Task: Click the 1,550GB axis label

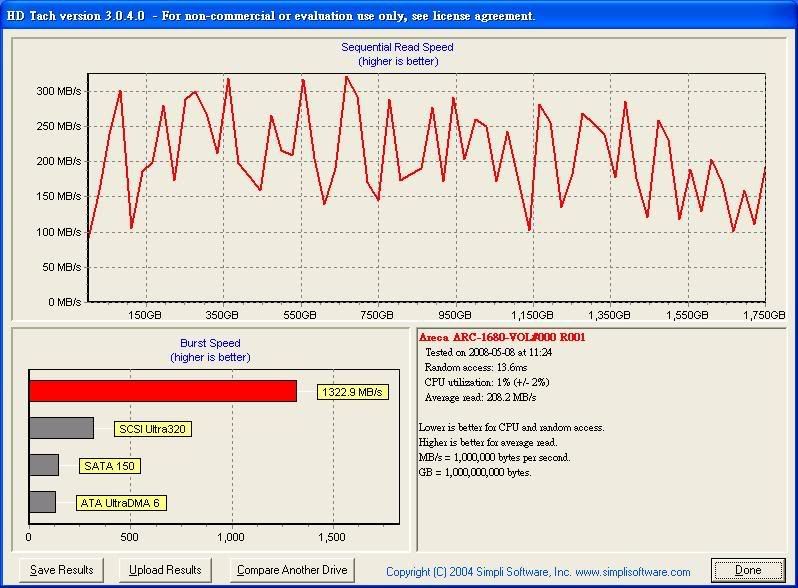Action: pos(687,315)
